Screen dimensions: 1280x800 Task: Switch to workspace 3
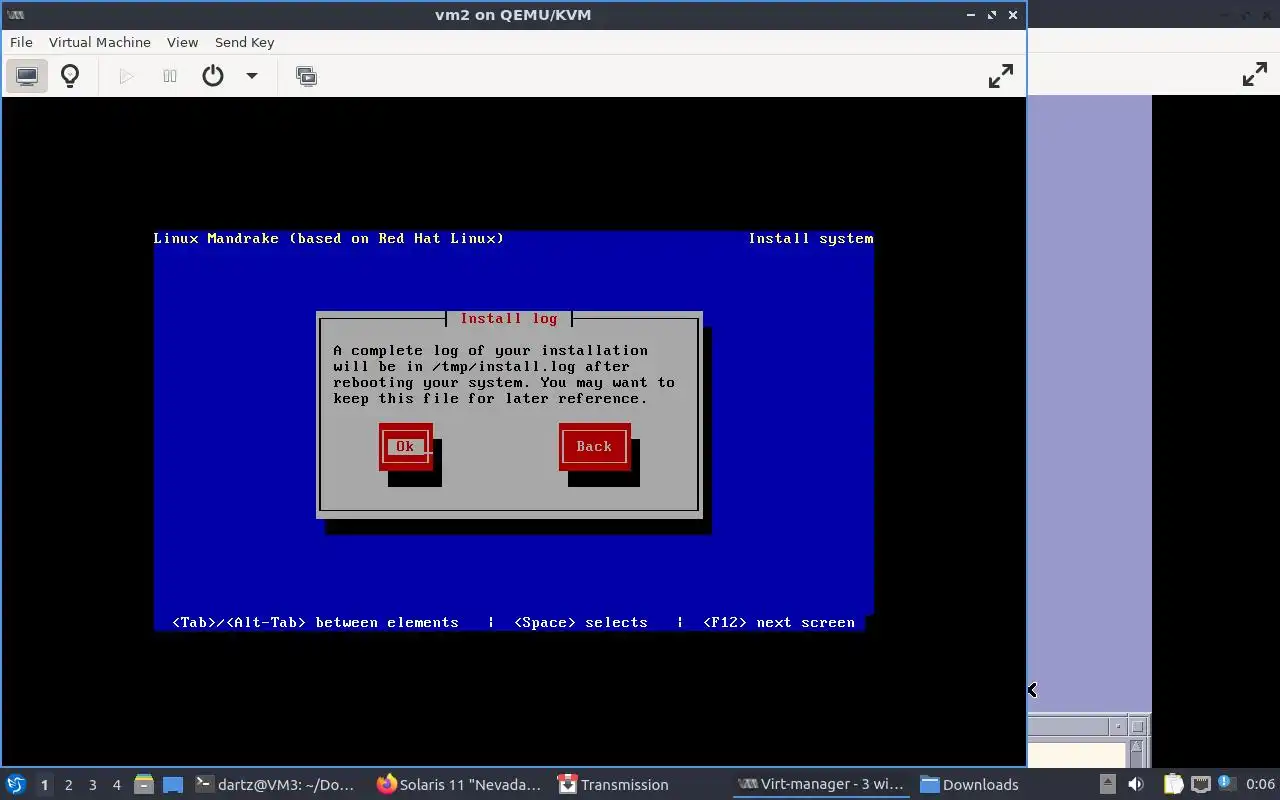tap(92, 785)
